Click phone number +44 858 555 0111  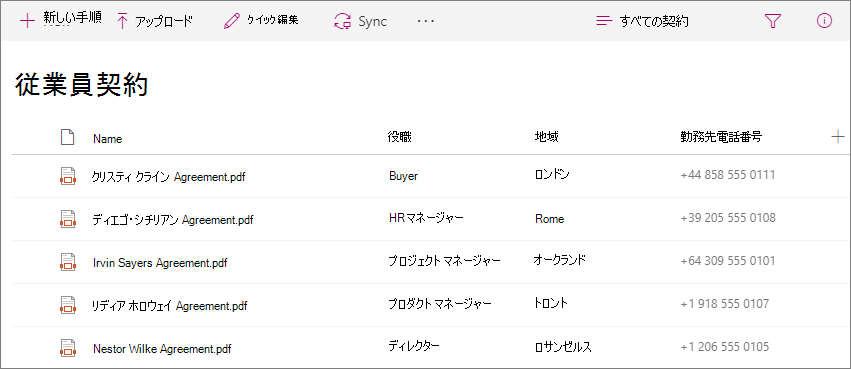click(x=727, y=175)
